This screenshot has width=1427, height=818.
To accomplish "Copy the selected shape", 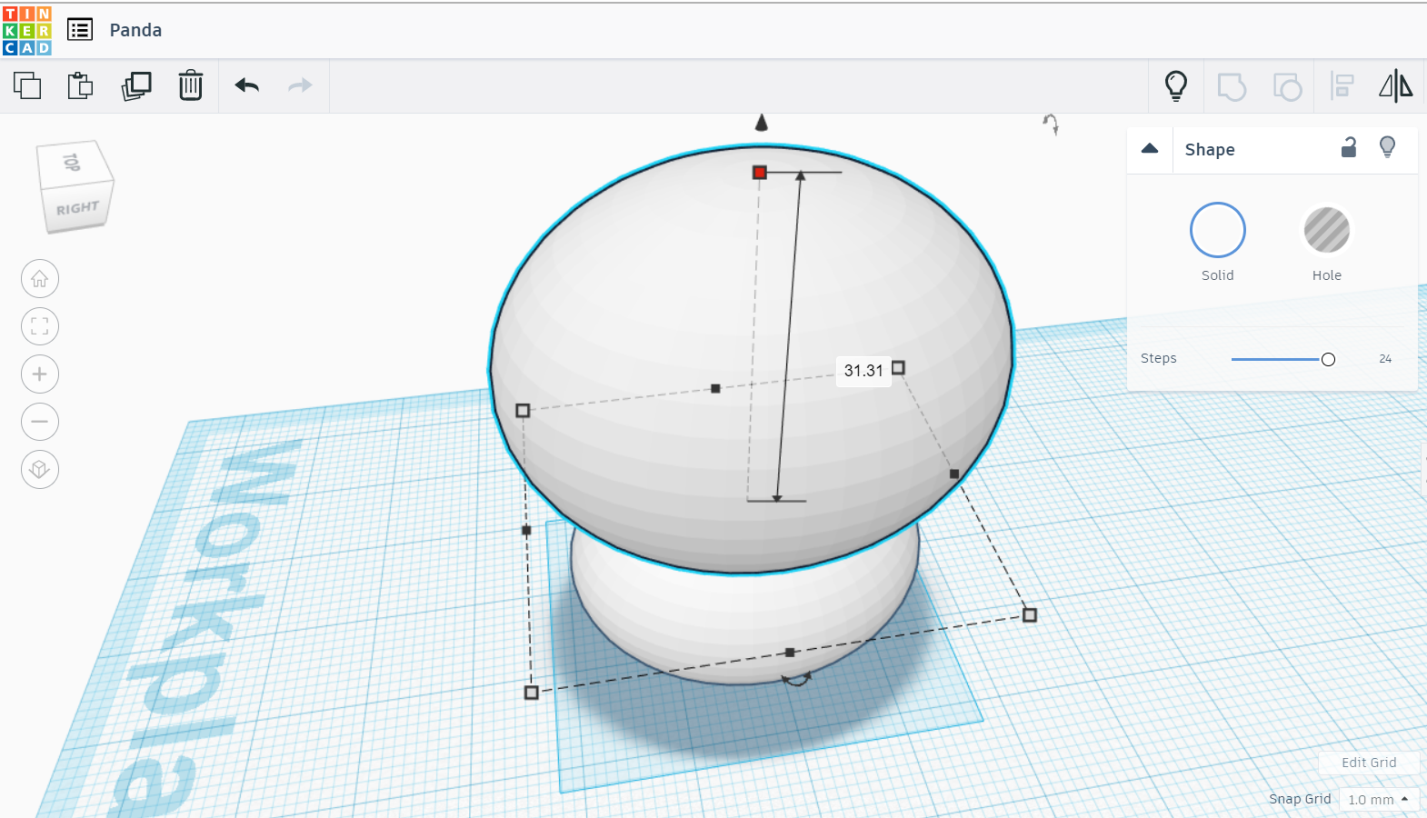I will tap(28, 85).
